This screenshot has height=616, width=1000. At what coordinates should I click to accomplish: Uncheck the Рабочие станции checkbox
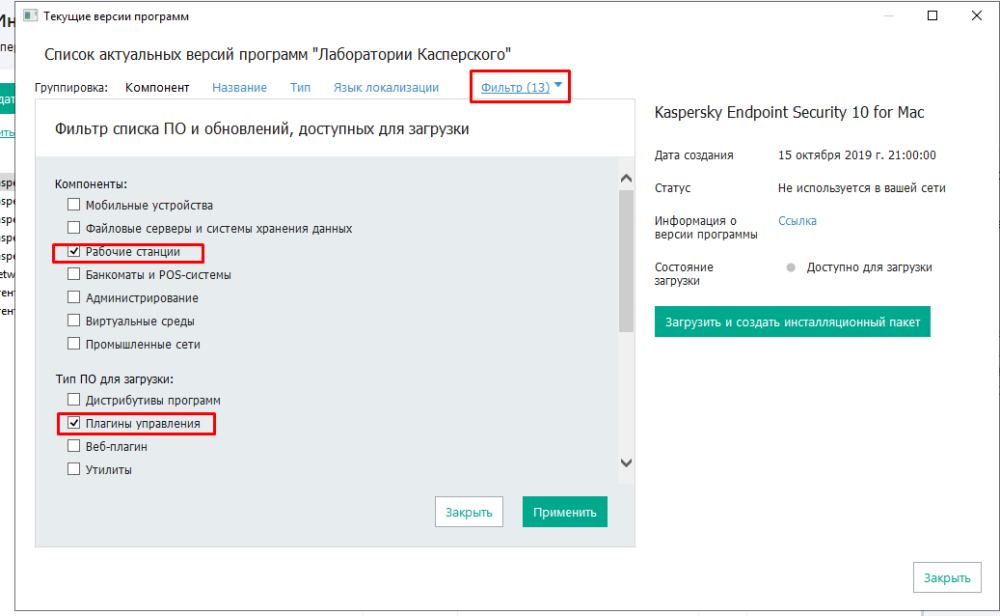click(74, 251)
